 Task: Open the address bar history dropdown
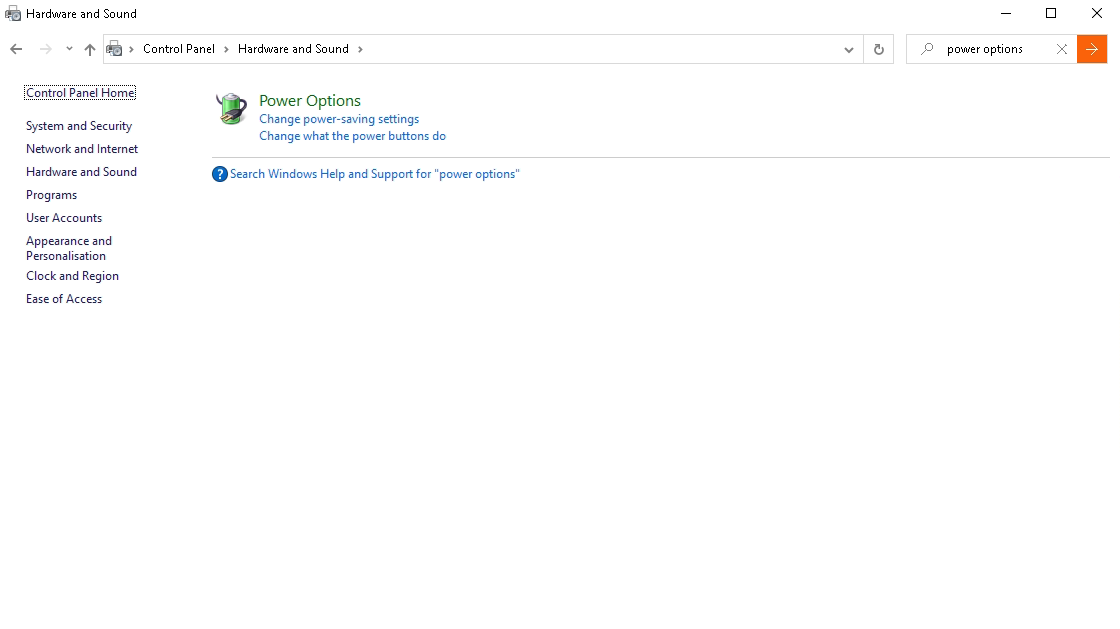(849, 49)
